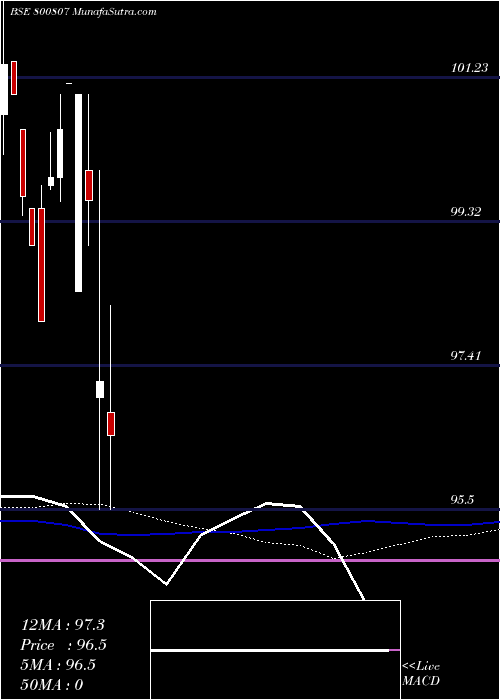Click the tall white candlestick body crossing 99.32
Viewport: 500px width, 700px height.
[x=79, y=193]
